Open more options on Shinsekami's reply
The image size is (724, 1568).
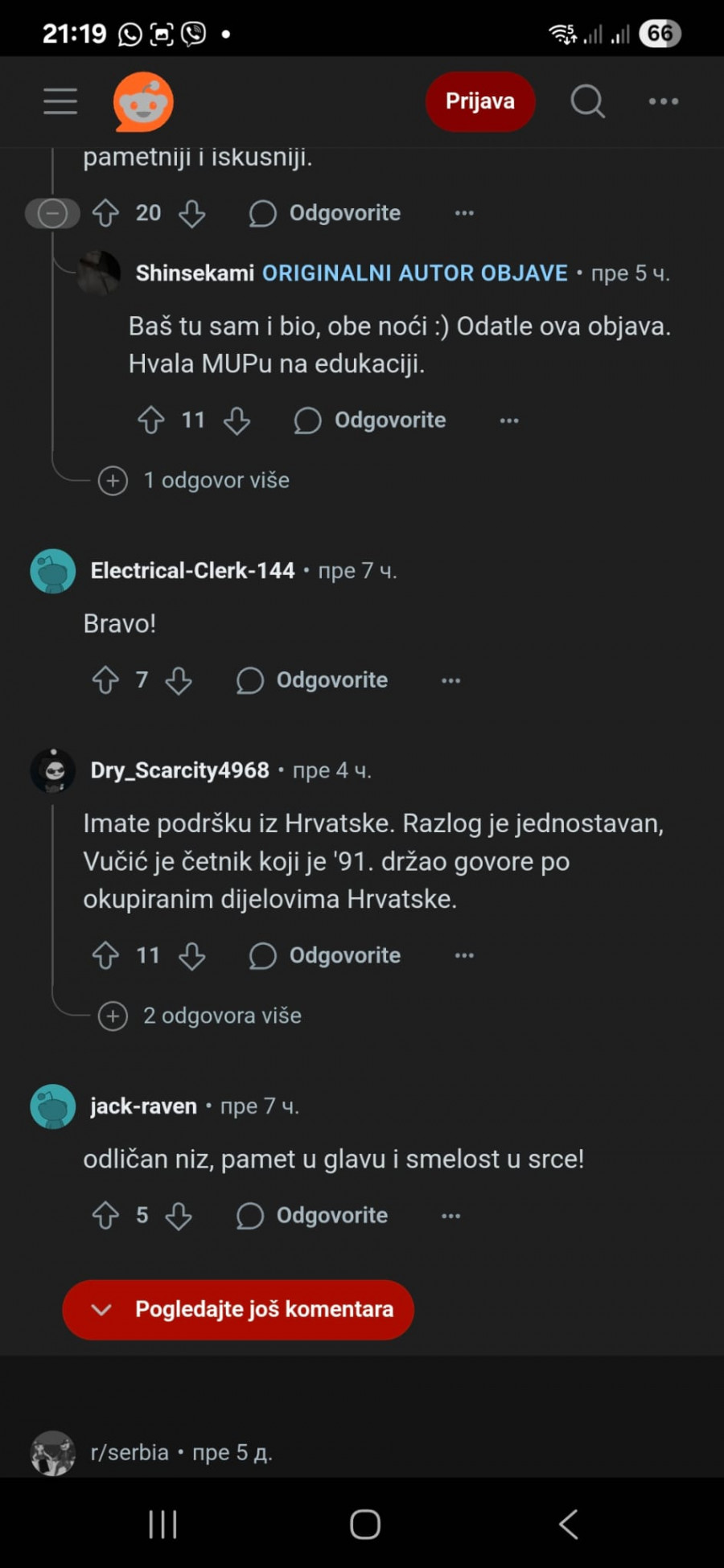tap(509, 420)
